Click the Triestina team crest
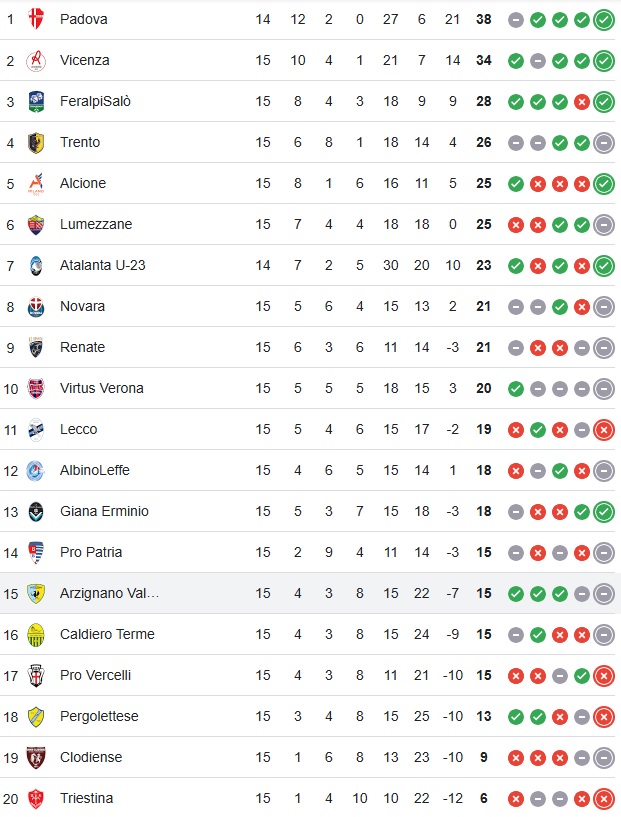621x817 pixels. 36,799
